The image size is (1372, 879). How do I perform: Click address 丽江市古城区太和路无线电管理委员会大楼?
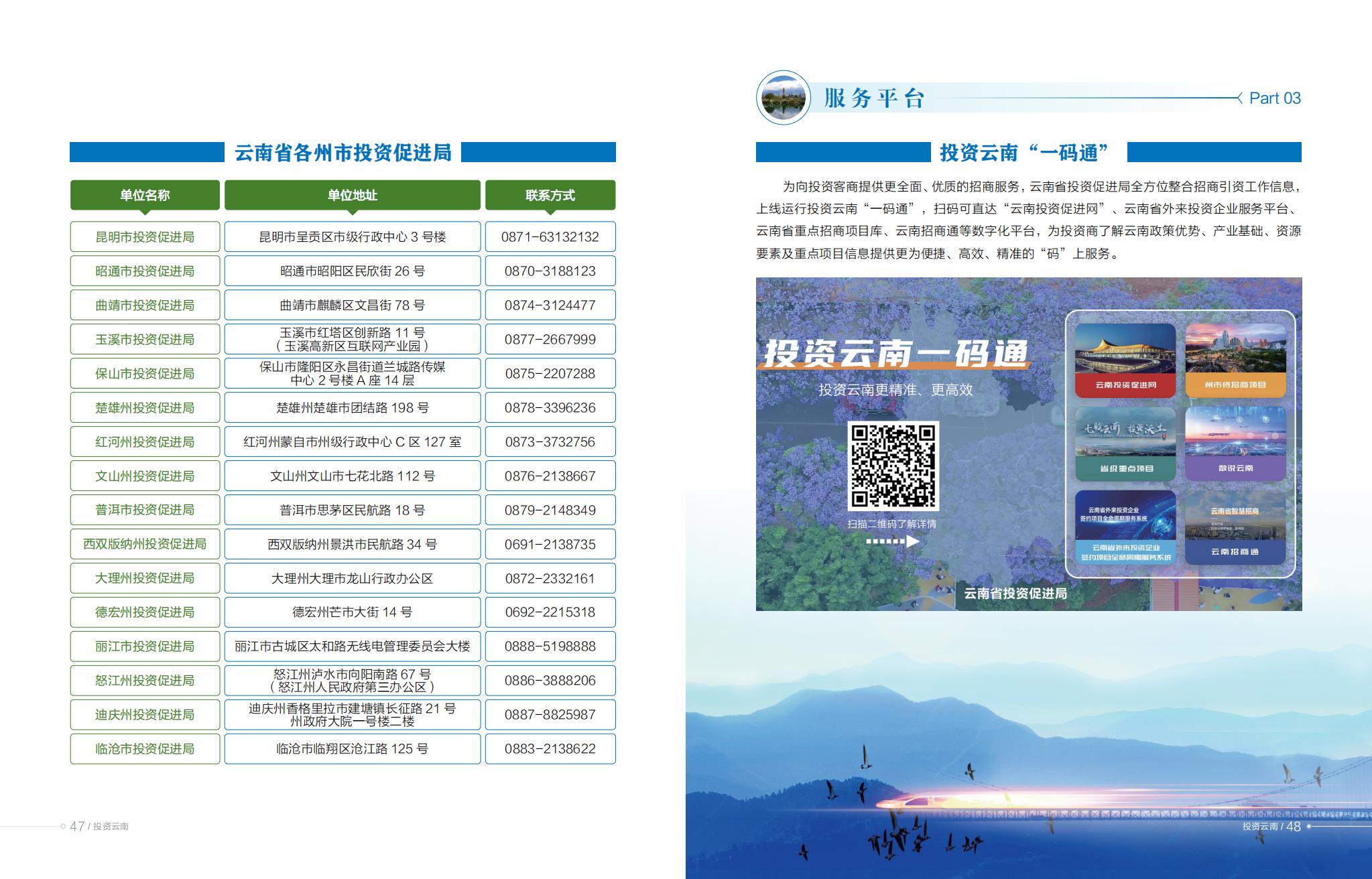coord(353,647)
